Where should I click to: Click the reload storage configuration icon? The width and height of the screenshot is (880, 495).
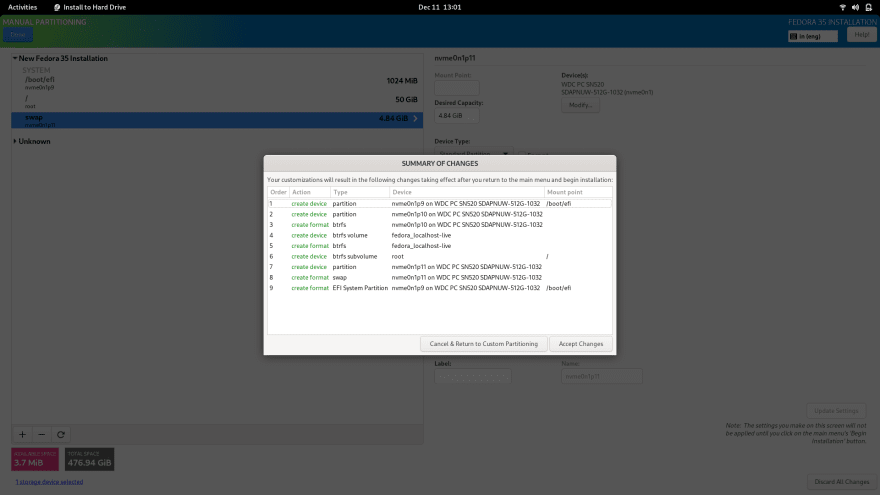tap(61, 434)
